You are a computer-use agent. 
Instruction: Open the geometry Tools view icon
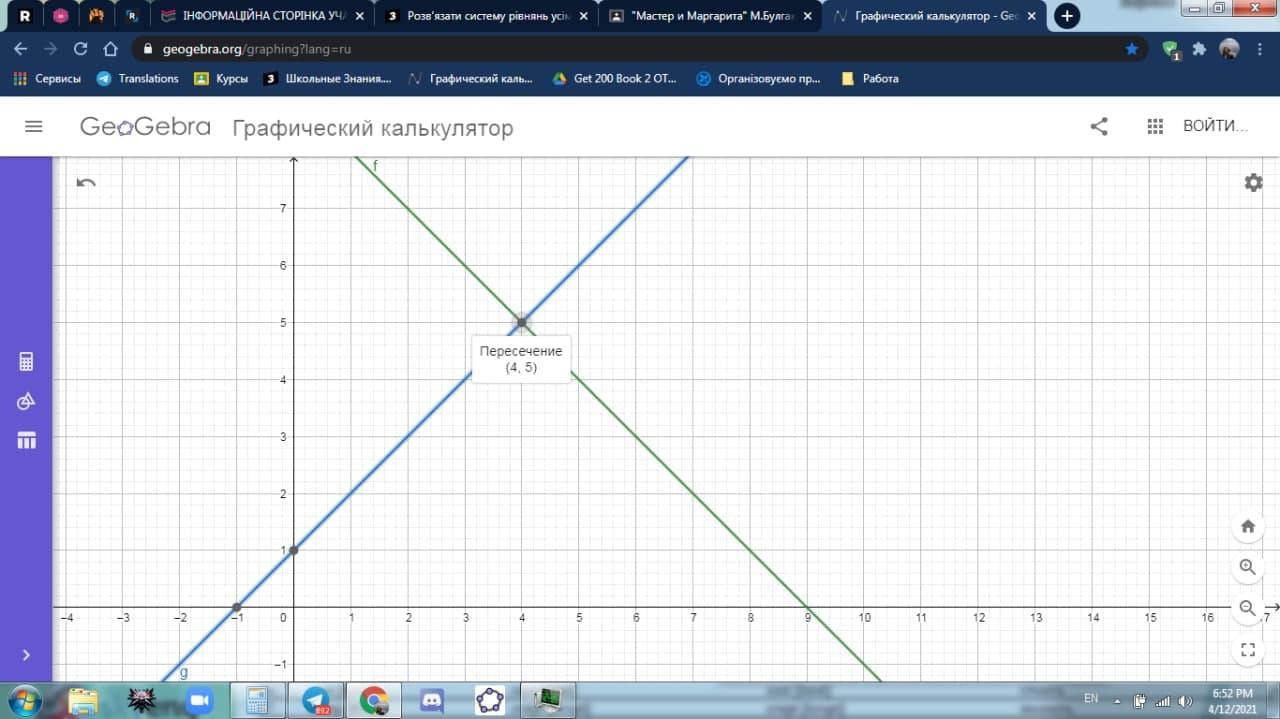click(x=26, y=401)
